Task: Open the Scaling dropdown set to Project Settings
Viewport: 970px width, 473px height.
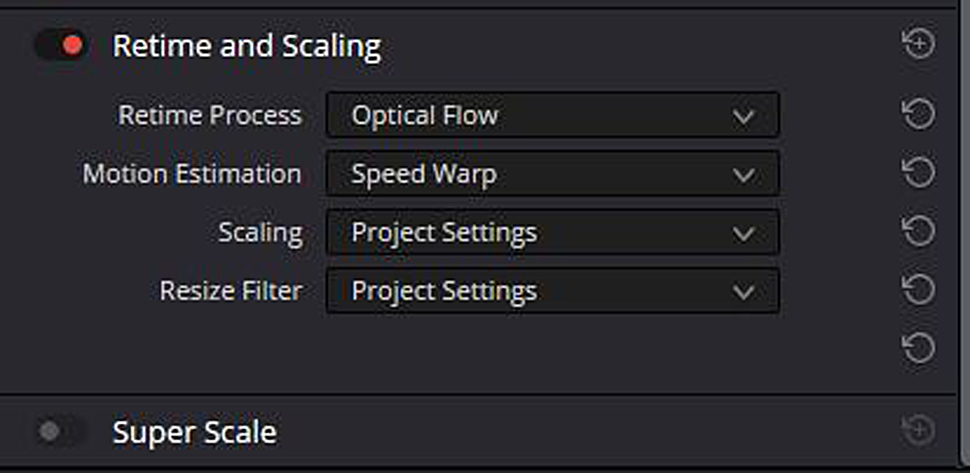Action: tap(552, 232)
